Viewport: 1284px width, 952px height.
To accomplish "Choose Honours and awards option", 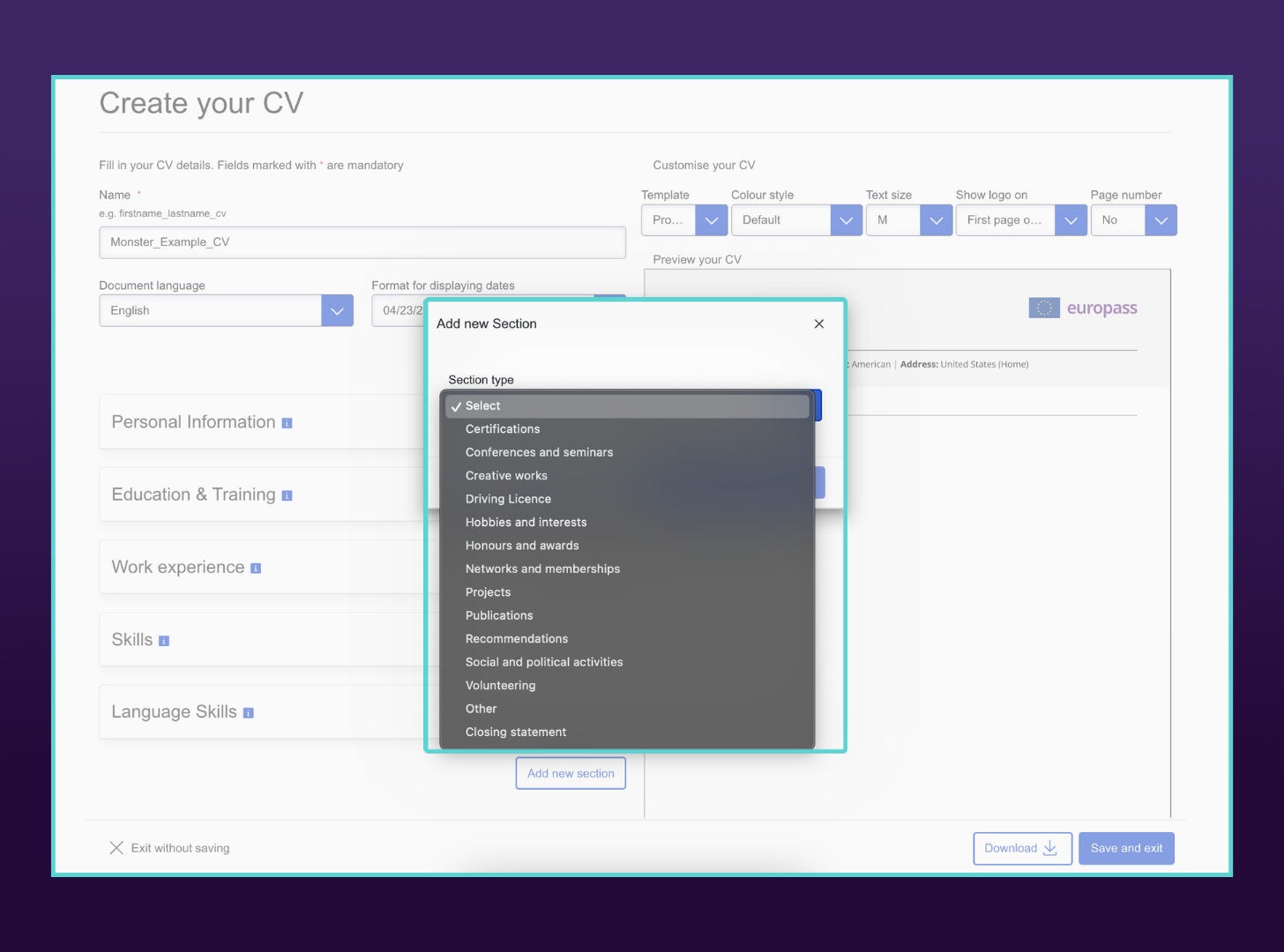I will pos(627,546).
